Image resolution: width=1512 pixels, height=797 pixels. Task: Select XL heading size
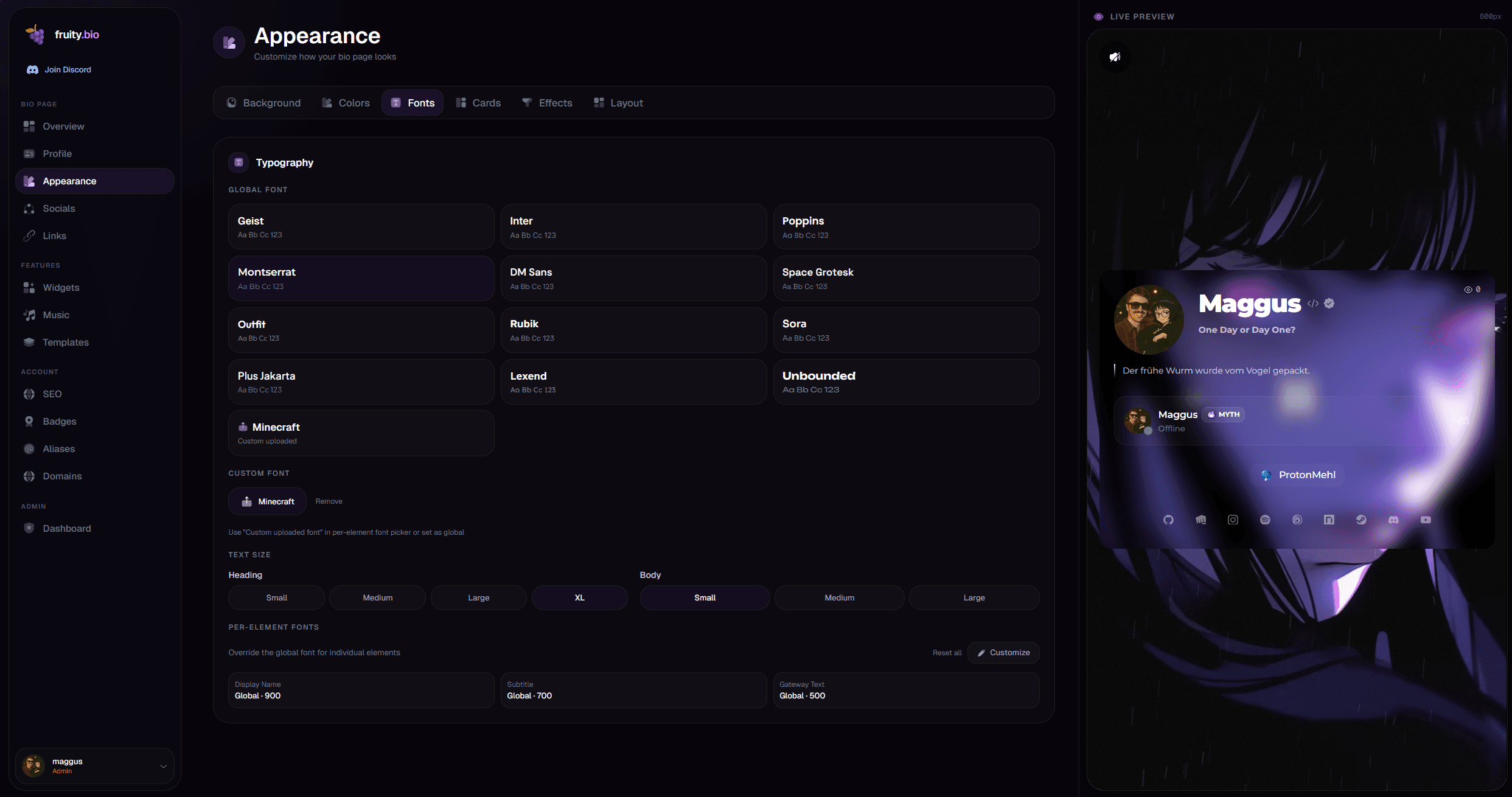pyautogui.click(x=579, y=597)
